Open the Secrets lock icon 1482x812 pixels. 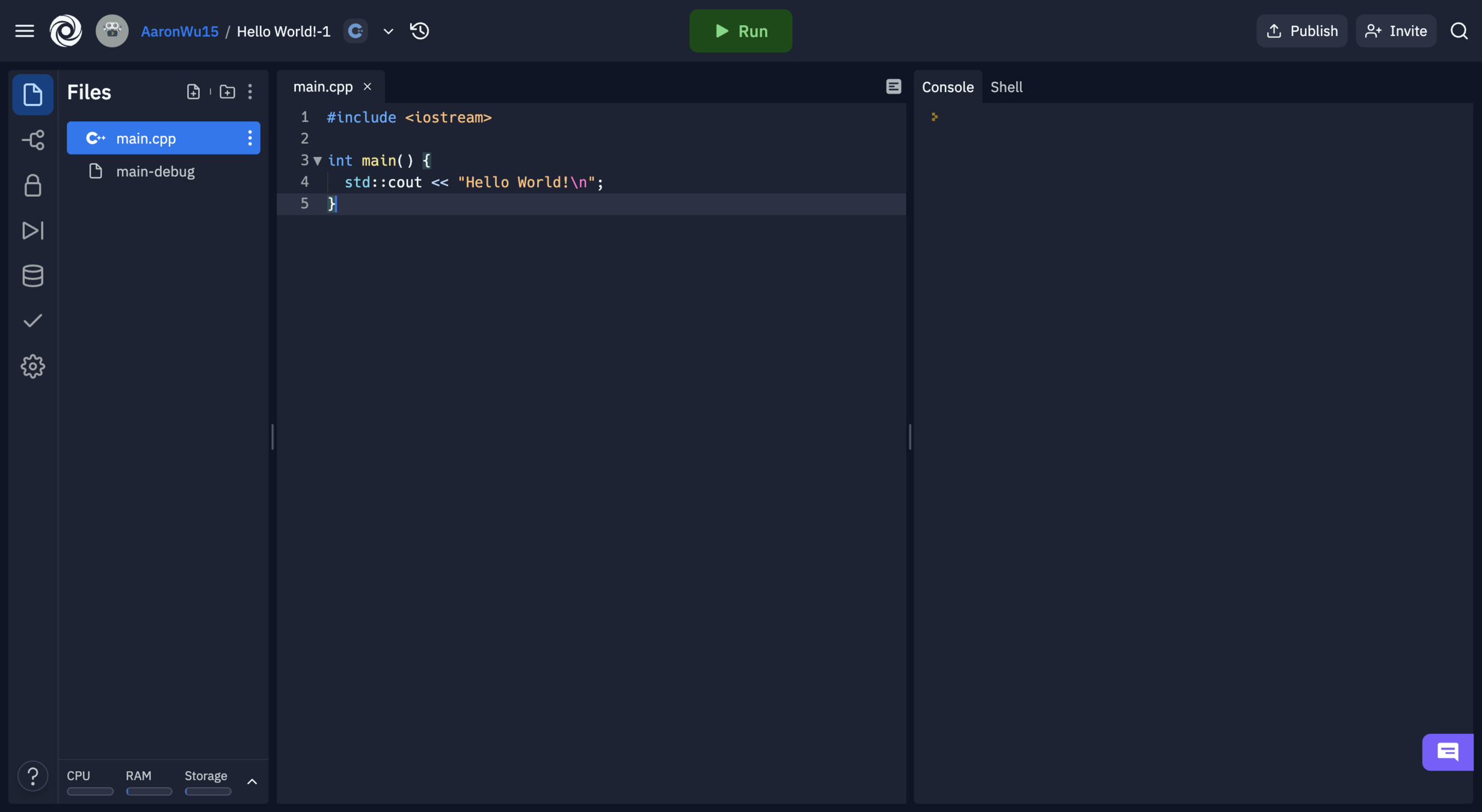33,186
